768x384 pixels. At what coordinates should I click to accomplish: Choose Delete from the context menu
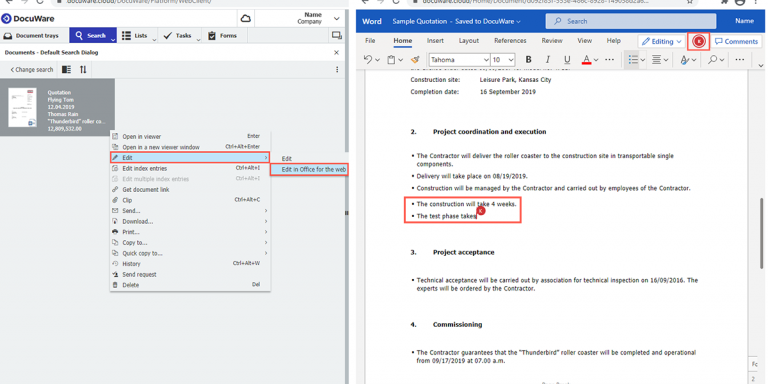190,285
